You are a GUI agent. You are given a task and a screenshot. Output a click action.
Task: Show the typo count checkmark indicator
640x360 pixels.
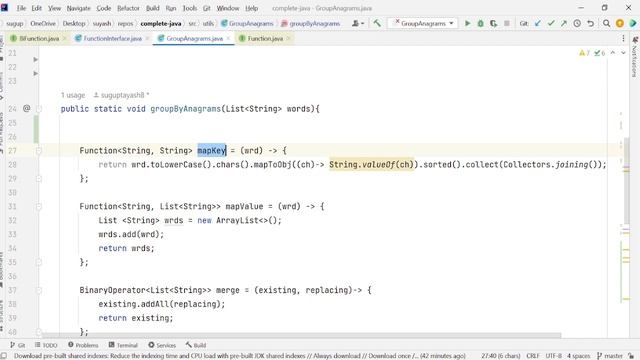click(600, 53)
